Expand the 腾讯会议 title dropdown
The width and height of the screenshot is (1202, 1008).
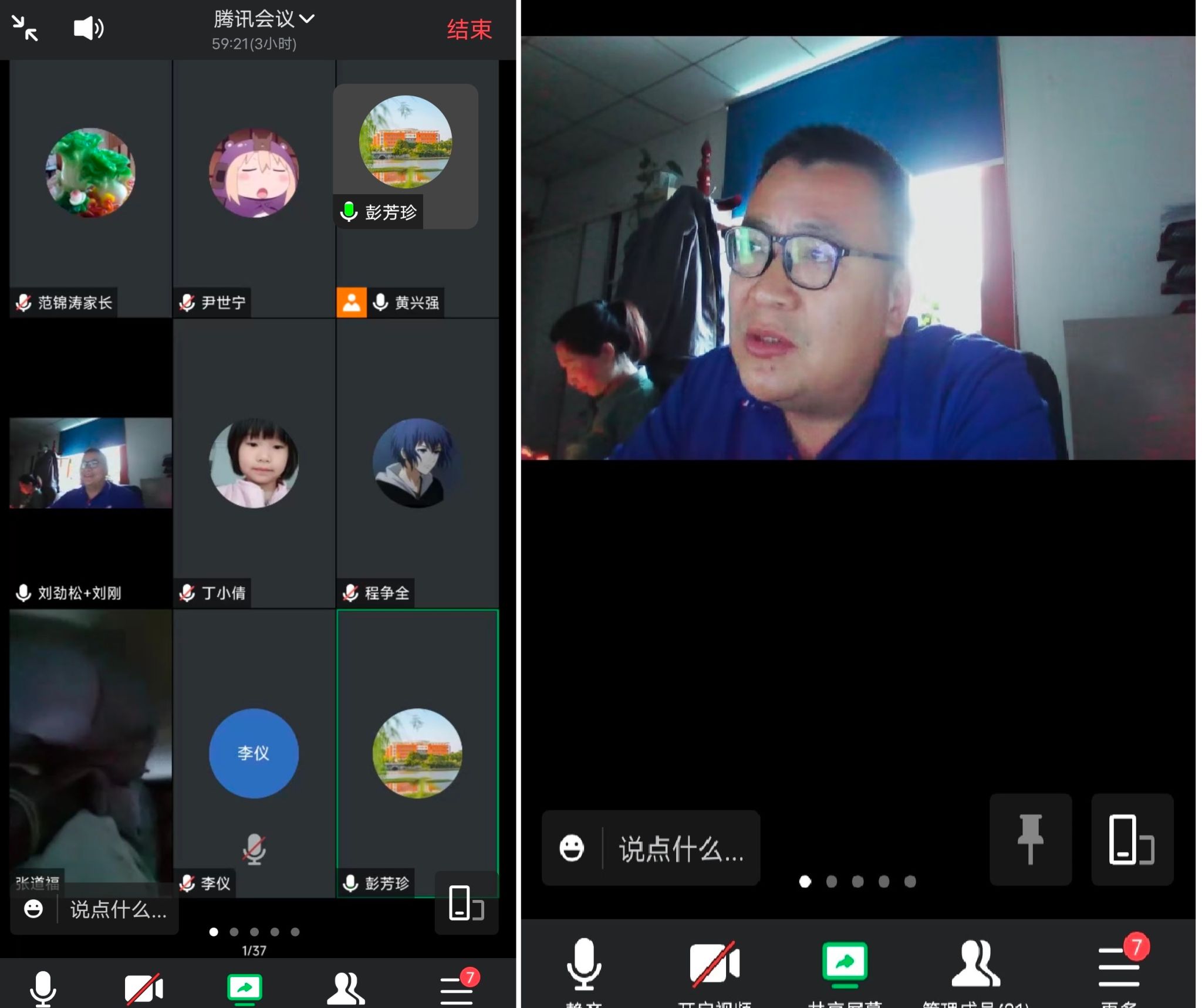click(264, 19)
